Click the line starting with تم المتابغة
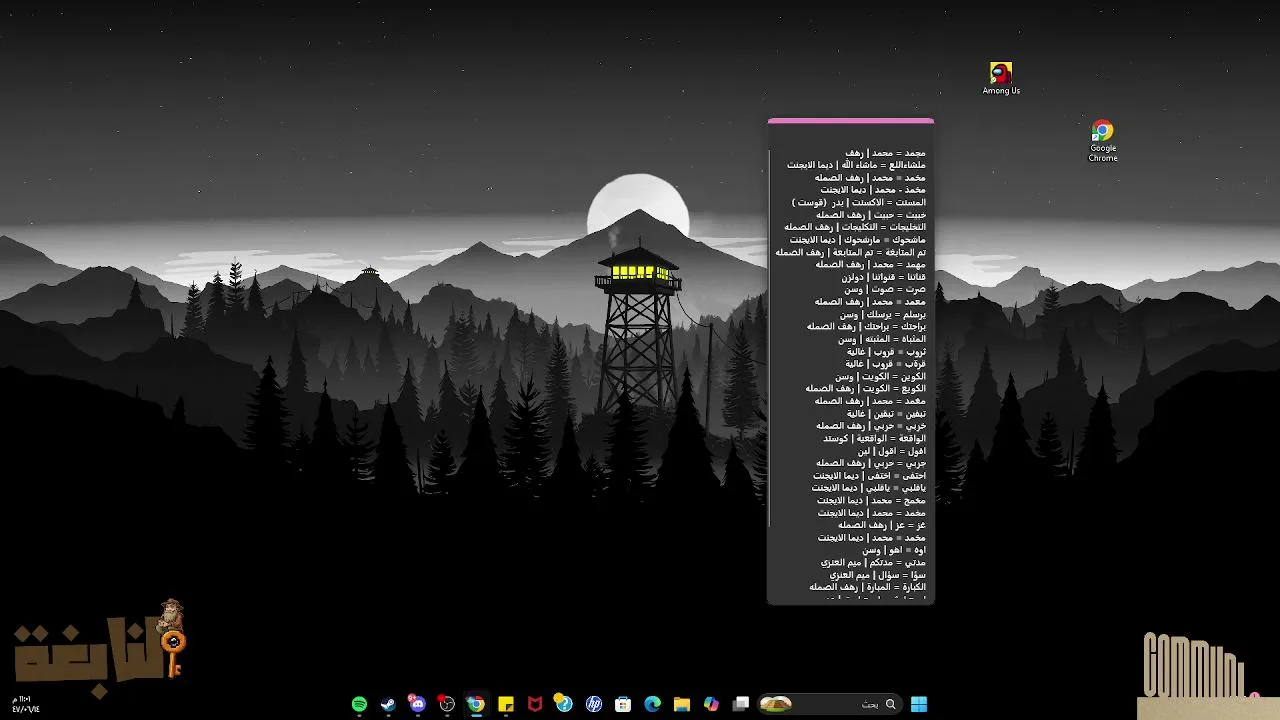 pos(851,252)
